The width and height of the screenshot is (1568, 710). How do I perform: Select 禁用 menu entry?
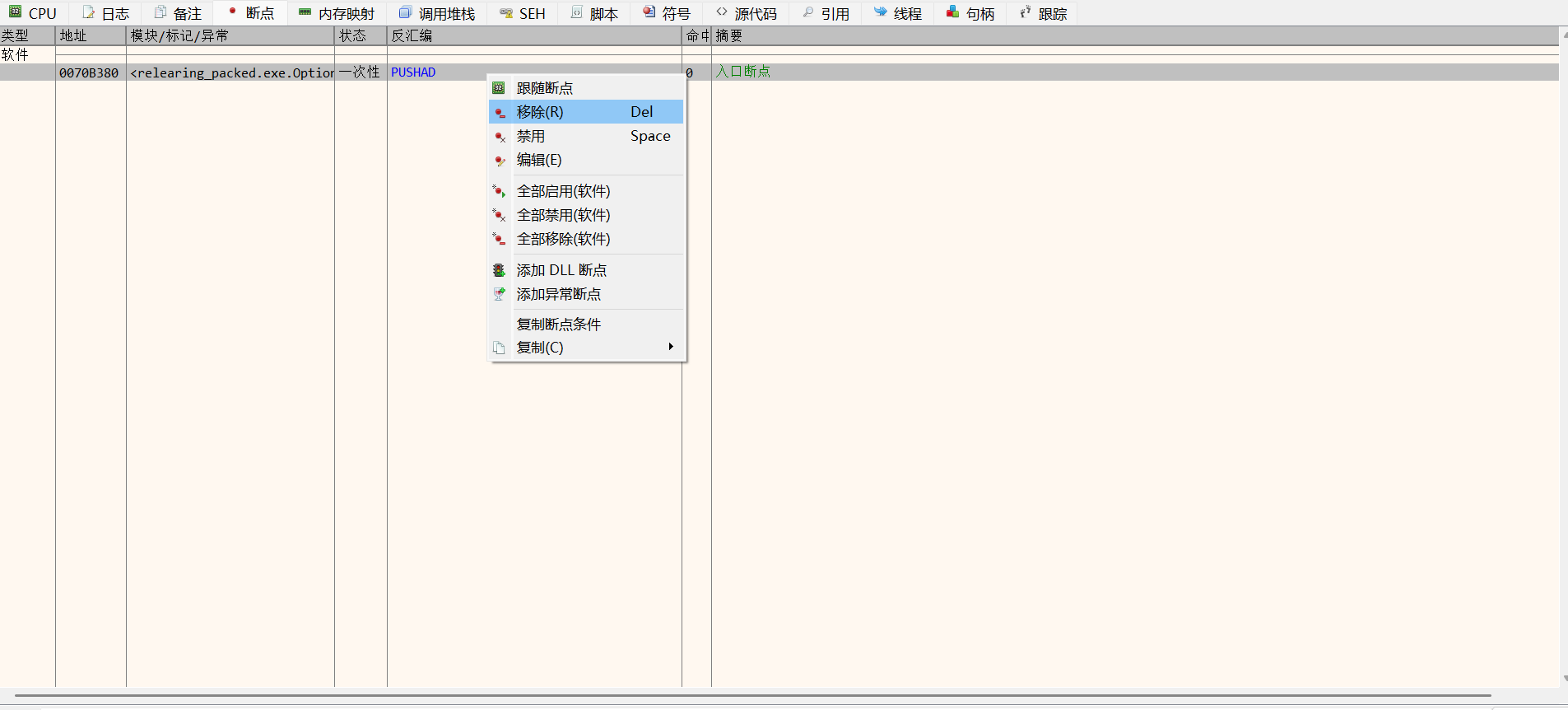point(586,136)
